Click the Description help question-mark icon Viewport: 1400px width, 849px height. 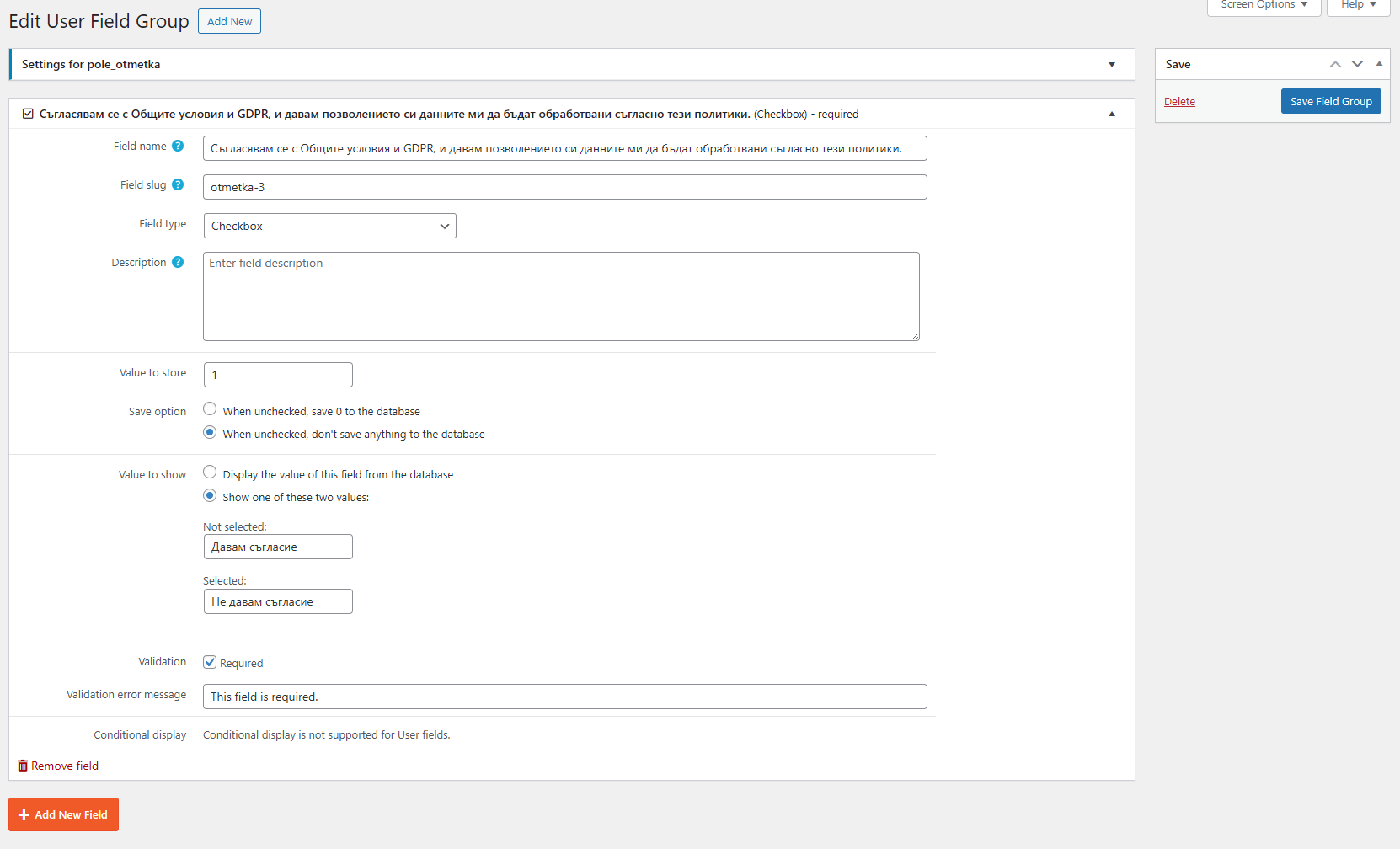(178, 262)
